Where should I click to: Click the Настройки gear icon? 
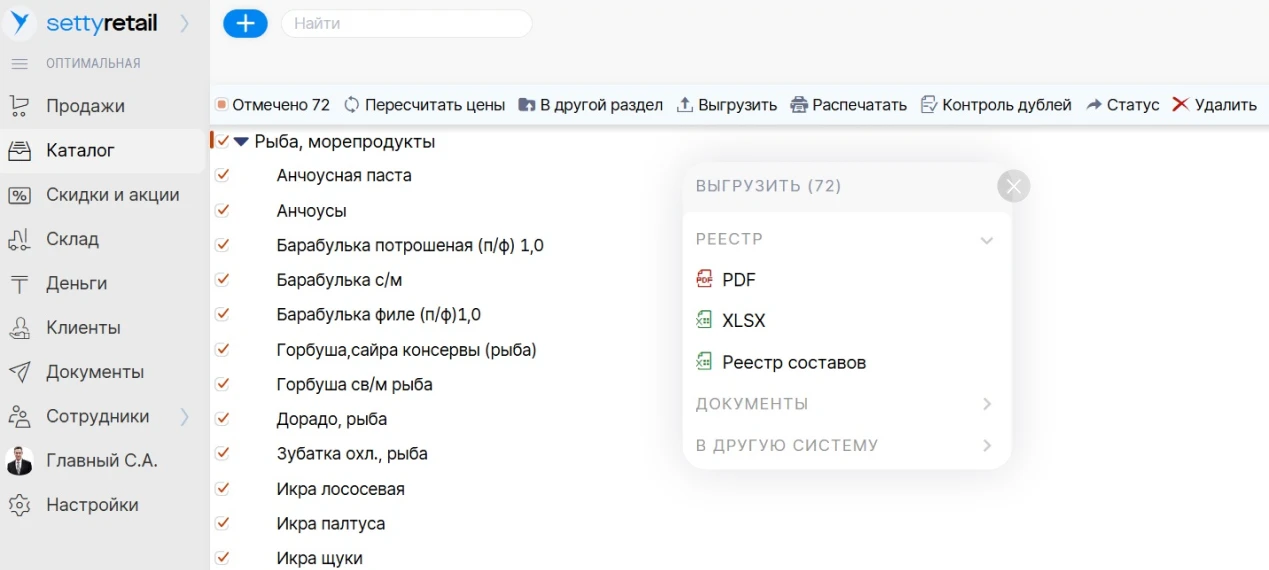click(19, 505)
